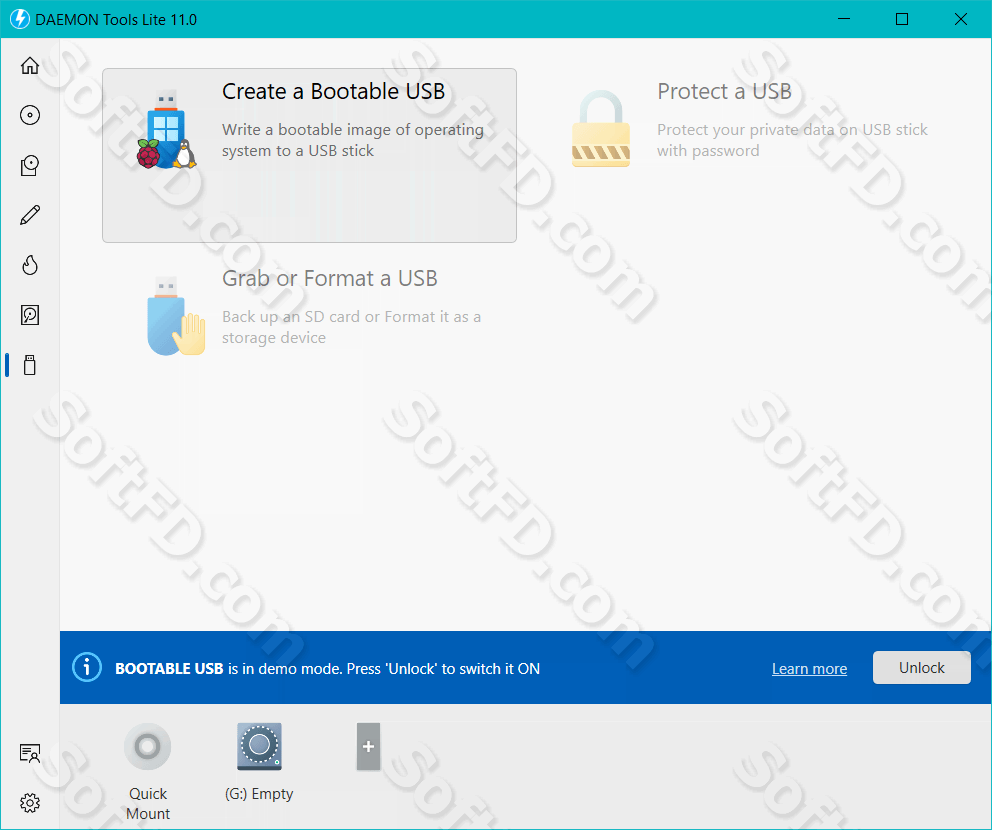
Task: Open the pencil edit sidebar icon
Action: [30, 215]
